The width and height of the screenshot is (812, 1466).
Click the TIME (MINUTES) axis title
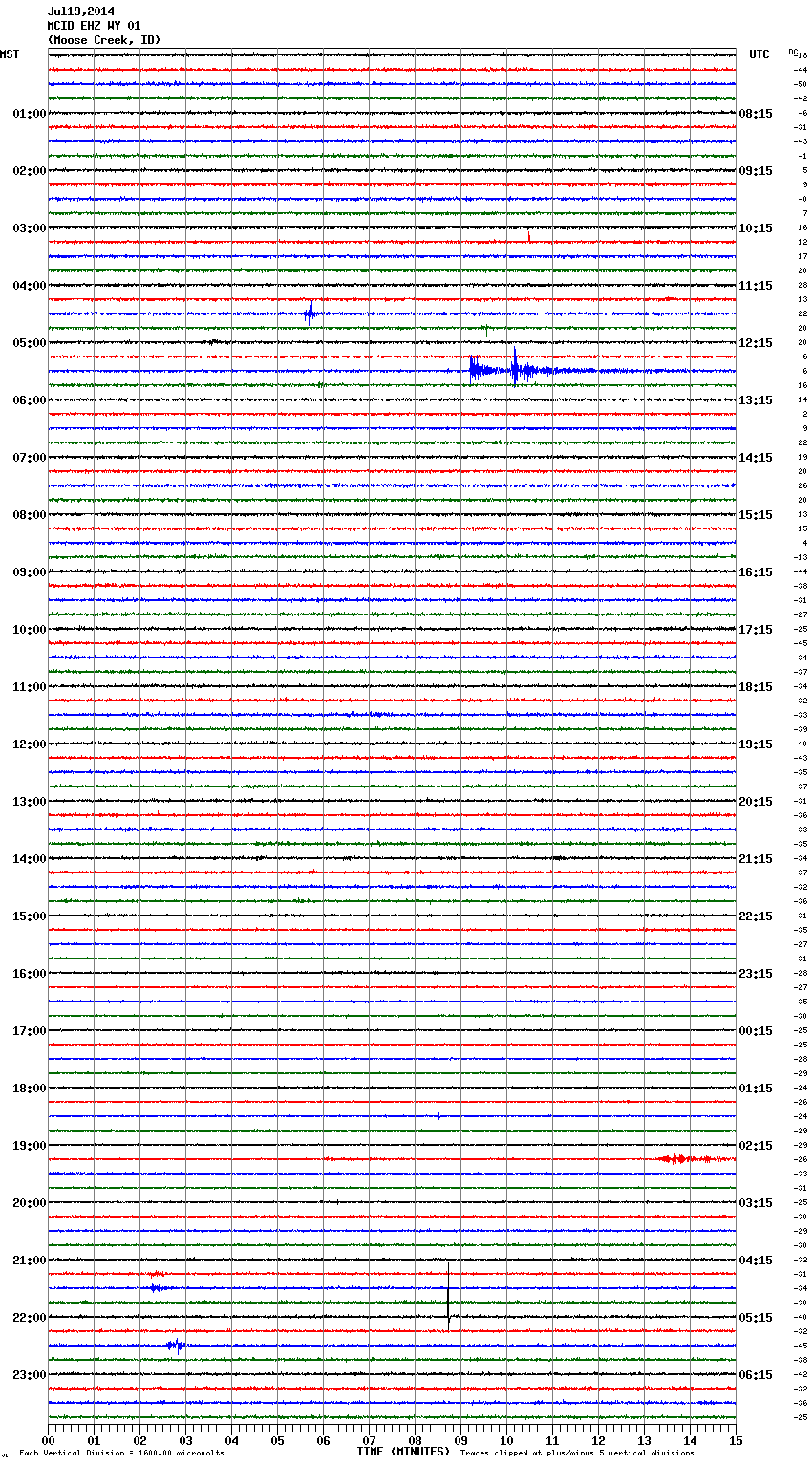tap(403, 1452)
